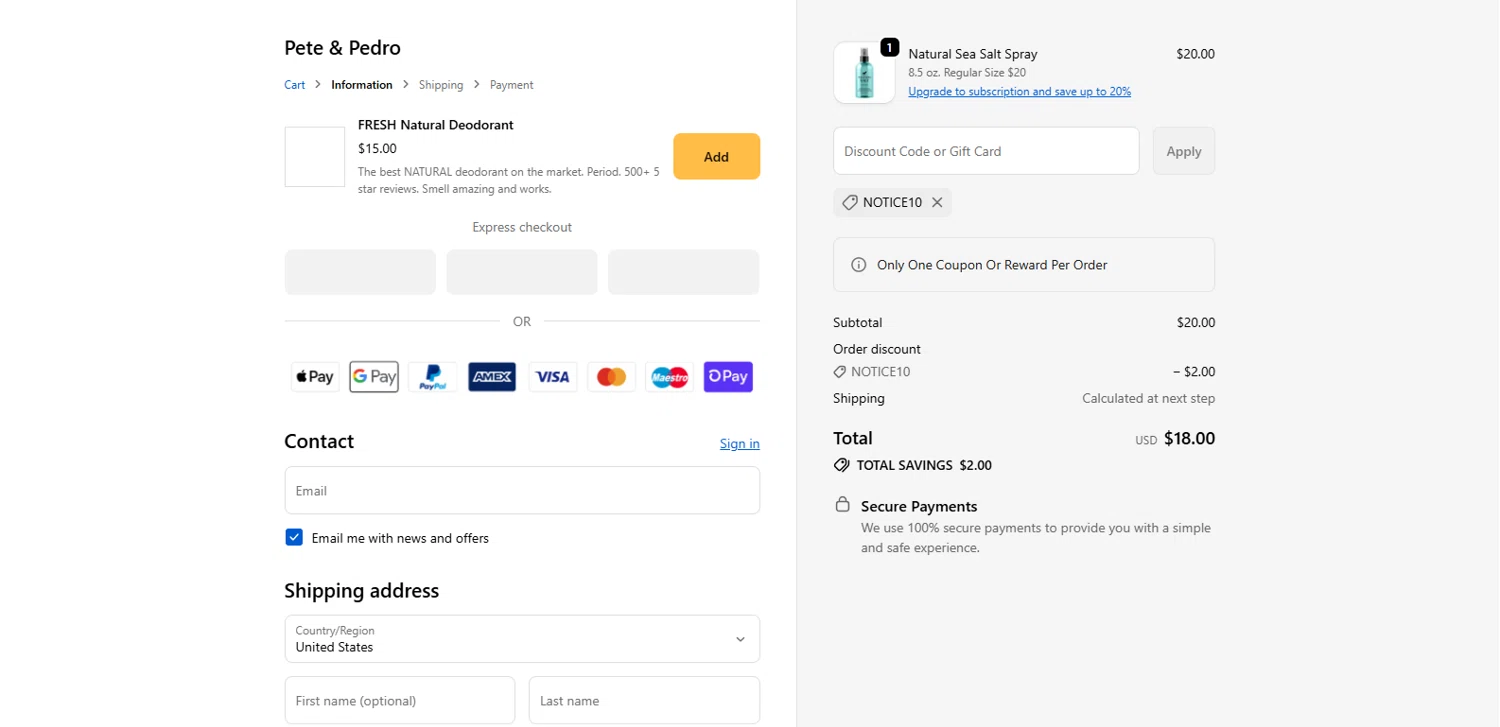Click the Express checkout heading
Screen dimensions: 1500x727
click(x=522, y=227)
